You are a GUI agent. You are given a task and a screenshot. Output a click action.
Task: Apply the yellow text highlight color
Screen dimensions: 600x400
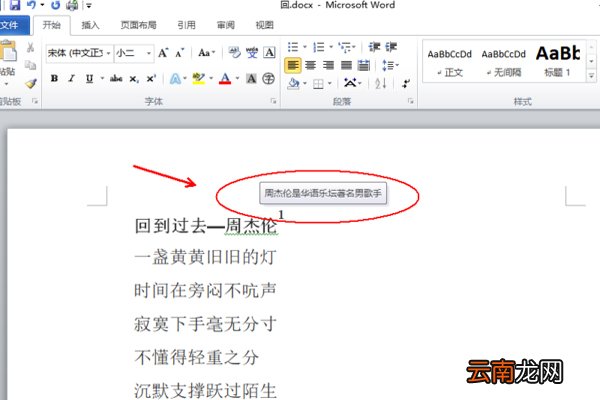click(198, 79)
